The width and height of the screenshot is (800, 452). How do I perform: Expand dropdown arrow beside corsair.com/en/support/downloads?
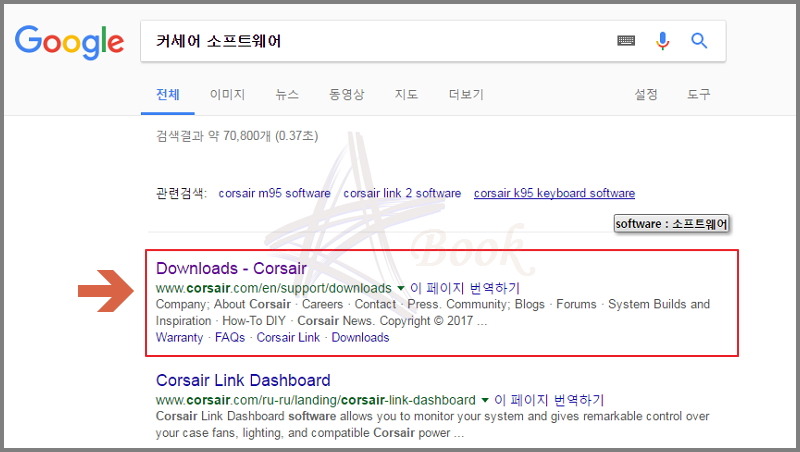(401, 289)
